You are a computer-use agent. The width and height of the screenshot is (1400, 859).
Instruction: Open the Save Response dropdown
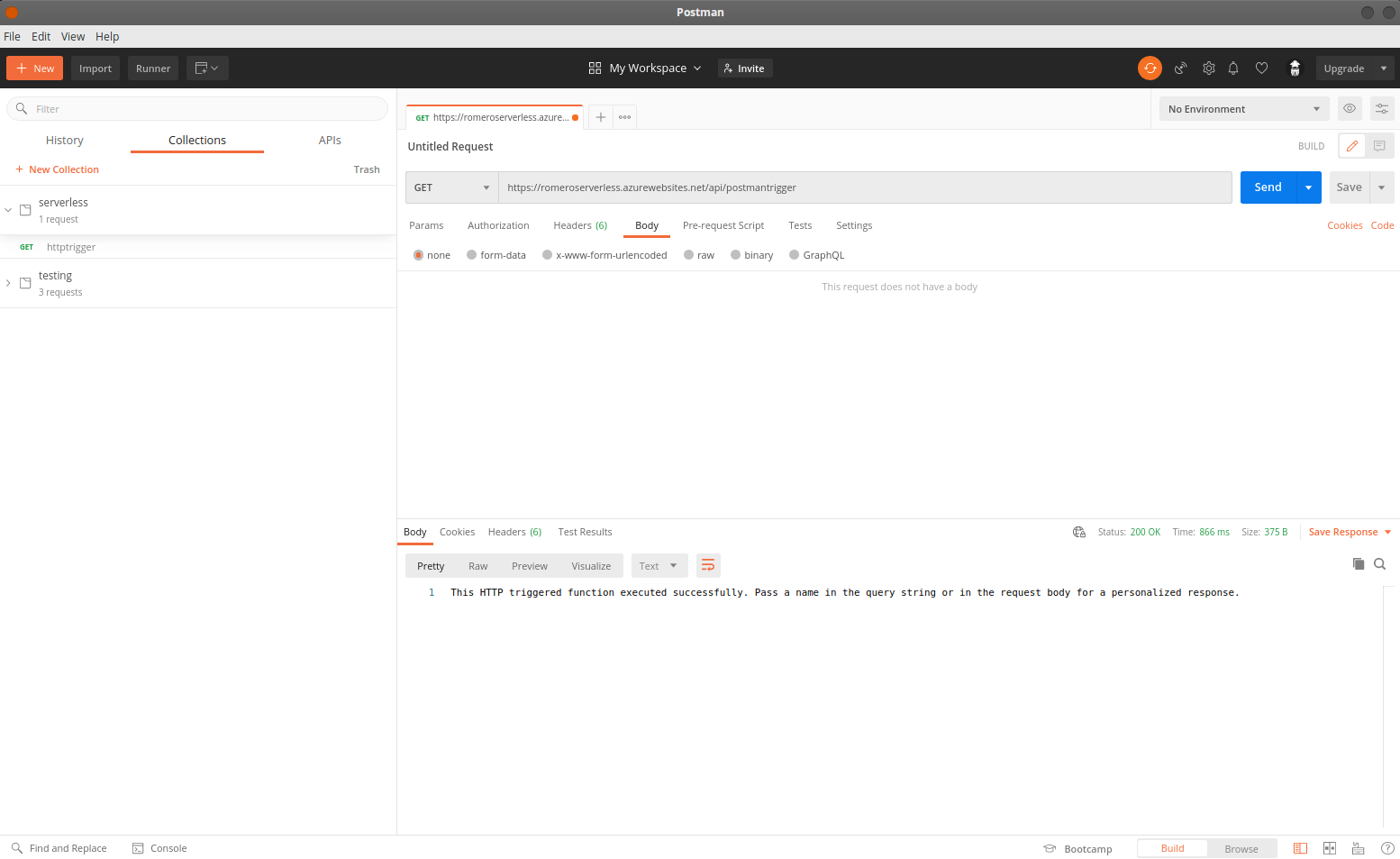point(1350,533)
